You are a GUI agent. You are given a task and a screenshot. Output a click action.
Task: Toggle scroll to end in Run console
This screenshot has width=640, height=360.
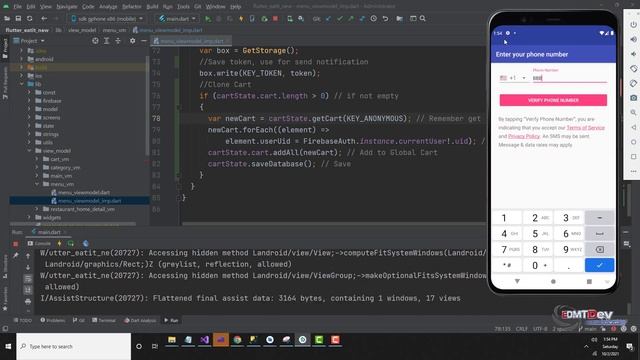28,290
